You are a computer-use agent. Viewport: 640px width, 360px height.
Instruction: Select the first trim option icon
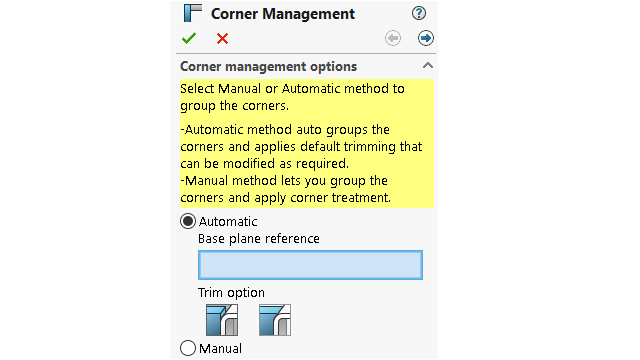[222, 320]
